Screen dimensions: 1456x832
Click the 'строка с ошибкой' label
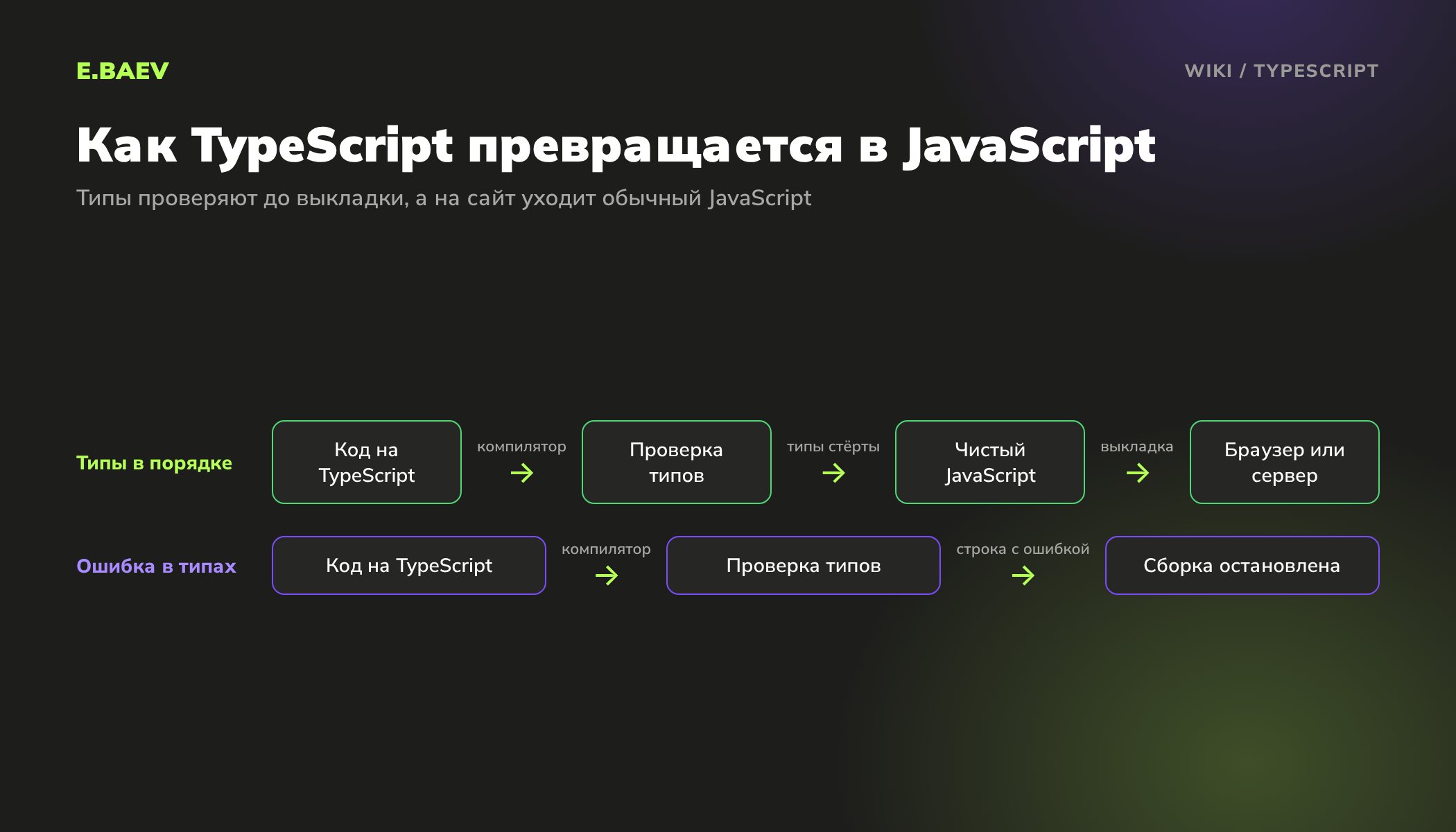click(1023, 549)
